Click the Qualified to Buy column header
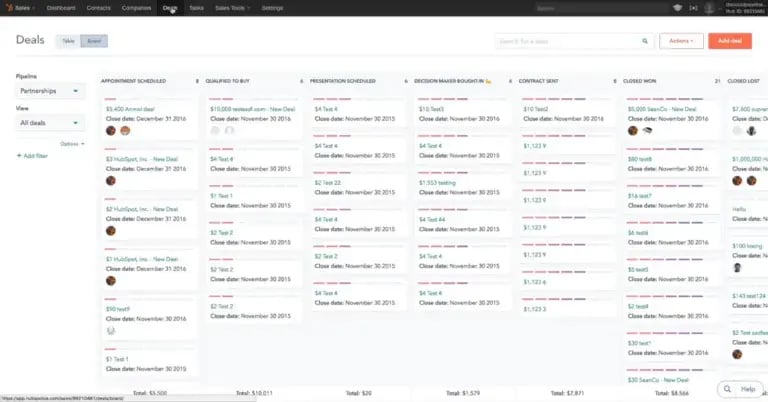This screenshot has height=402, width=768. (228, 81)
